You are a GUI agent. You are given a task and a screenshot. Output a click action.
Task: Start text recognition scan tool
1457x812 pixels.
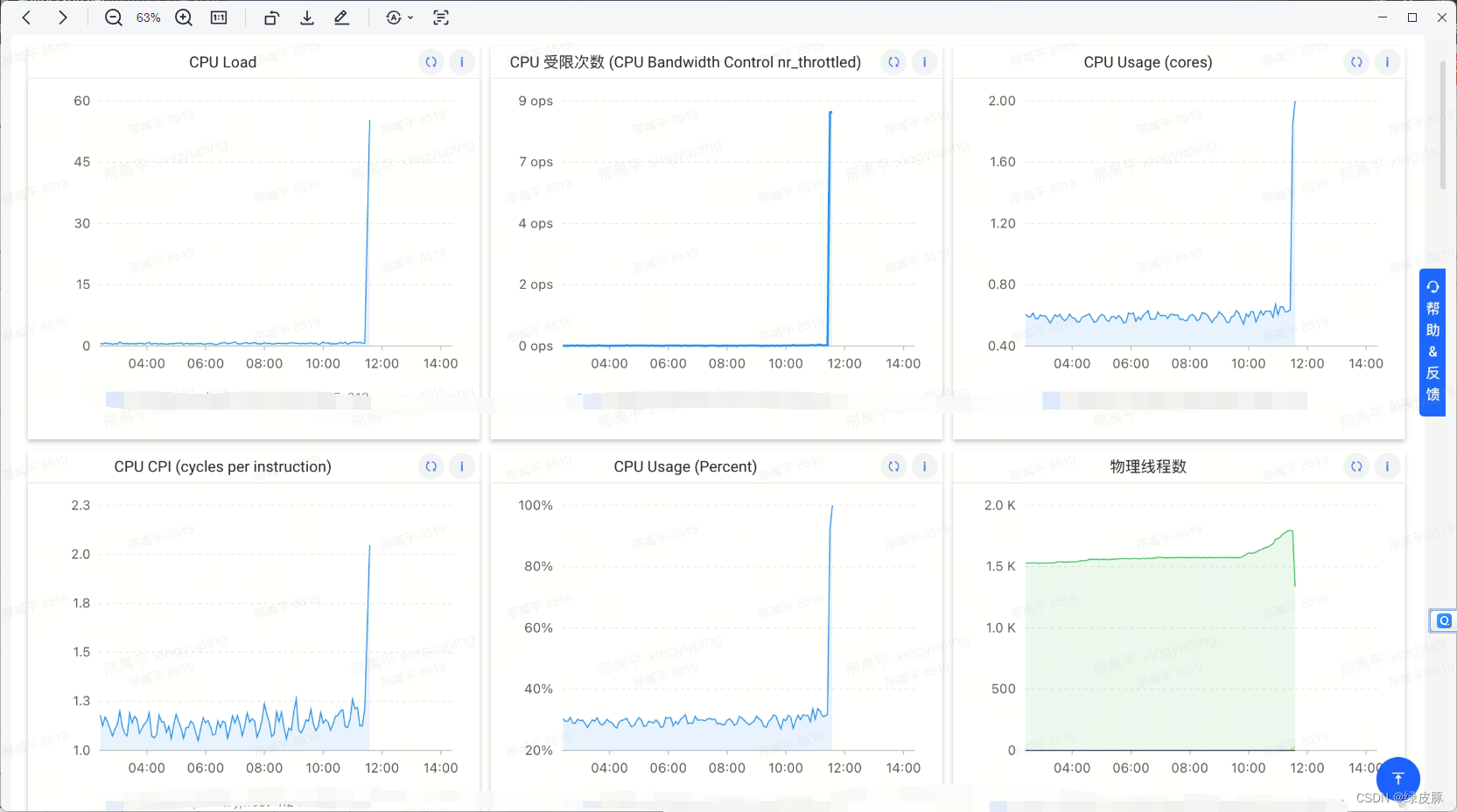pos(441,17)
